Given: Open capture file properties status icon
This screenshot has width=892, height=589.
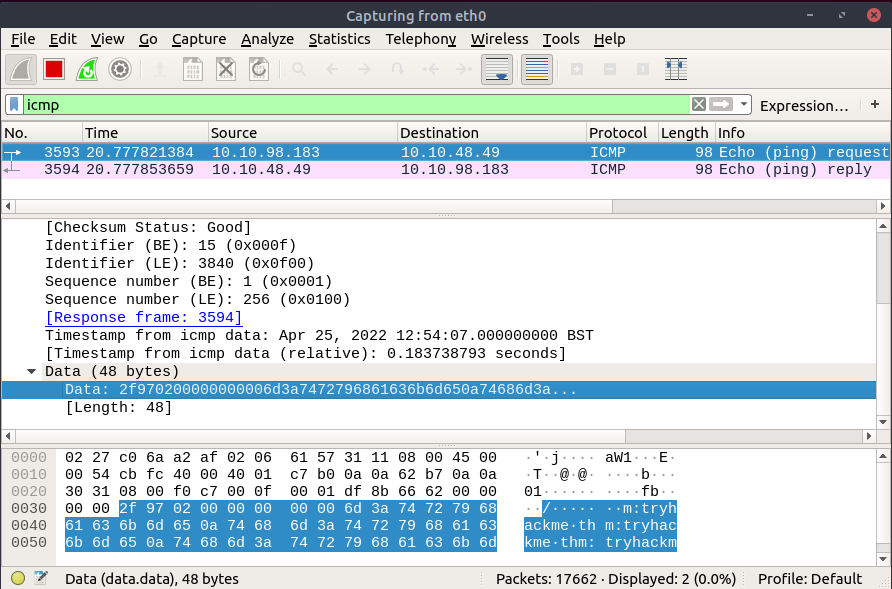Looking at the screenshot, I should [40, 578].
